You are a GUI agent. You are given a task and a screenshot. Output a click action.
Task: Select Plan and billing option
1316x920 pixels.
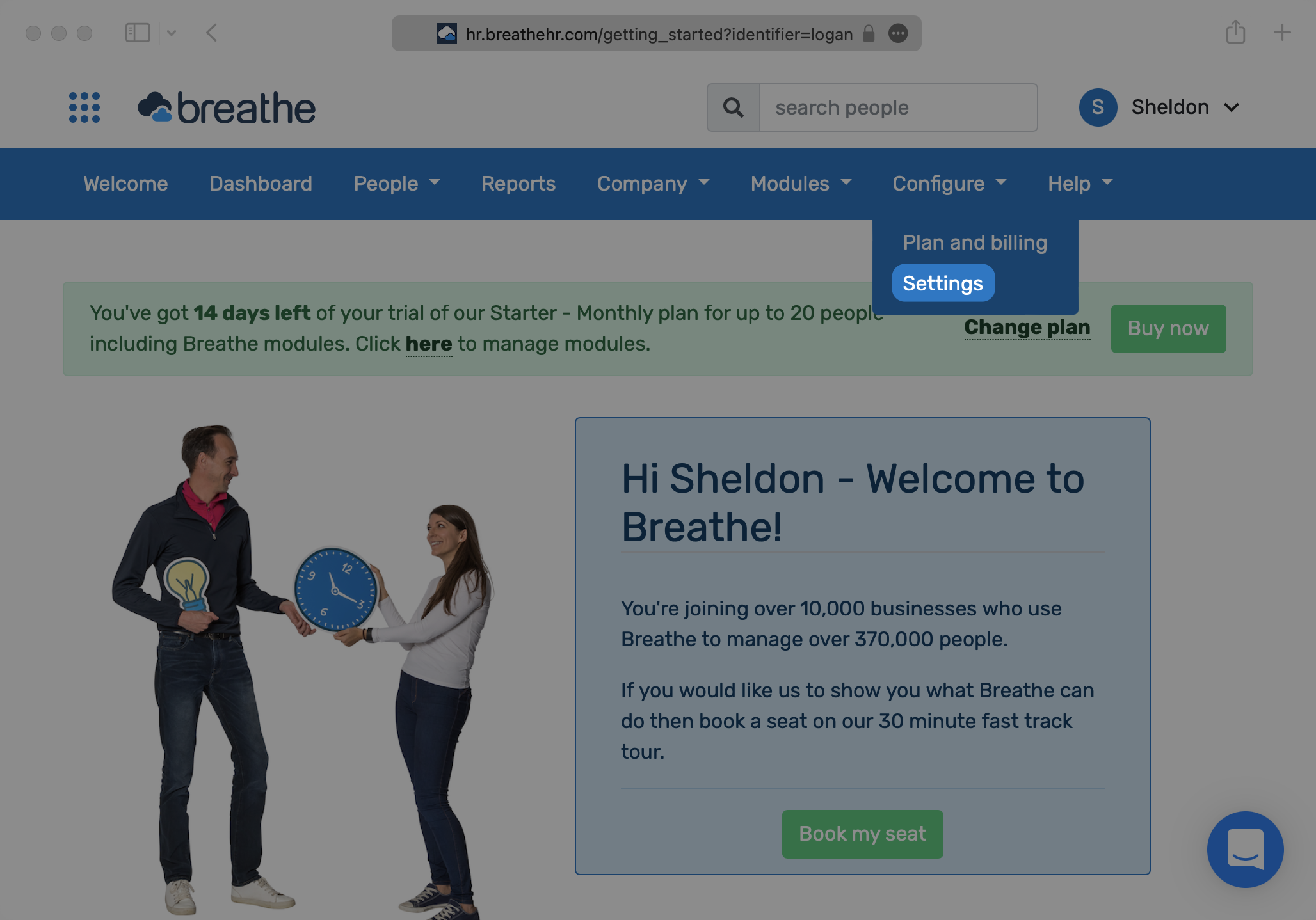974,242
